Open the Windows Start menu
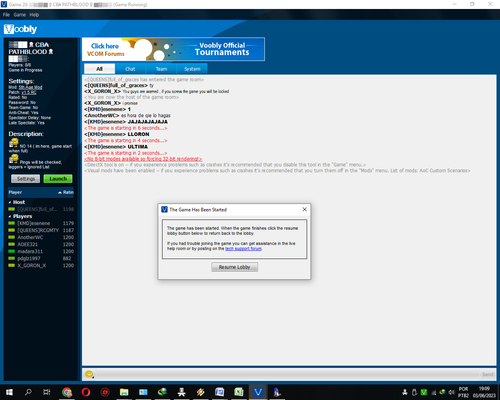Viewport: 500px width, 400px height. pyautogui.click(x=9, y=392)
